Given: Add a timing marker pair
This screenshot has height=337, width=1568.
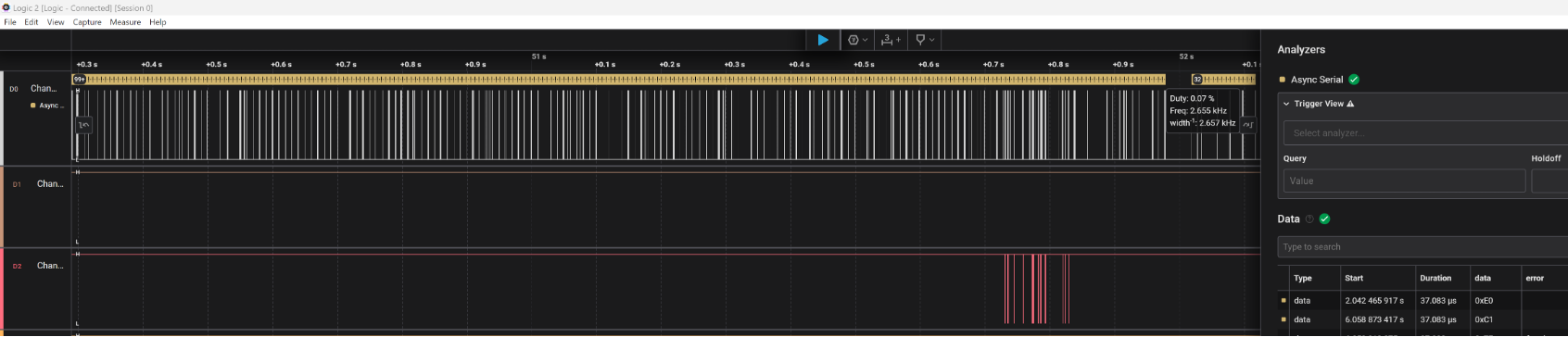Looking at the screenshot, I should tap(891, 40).
